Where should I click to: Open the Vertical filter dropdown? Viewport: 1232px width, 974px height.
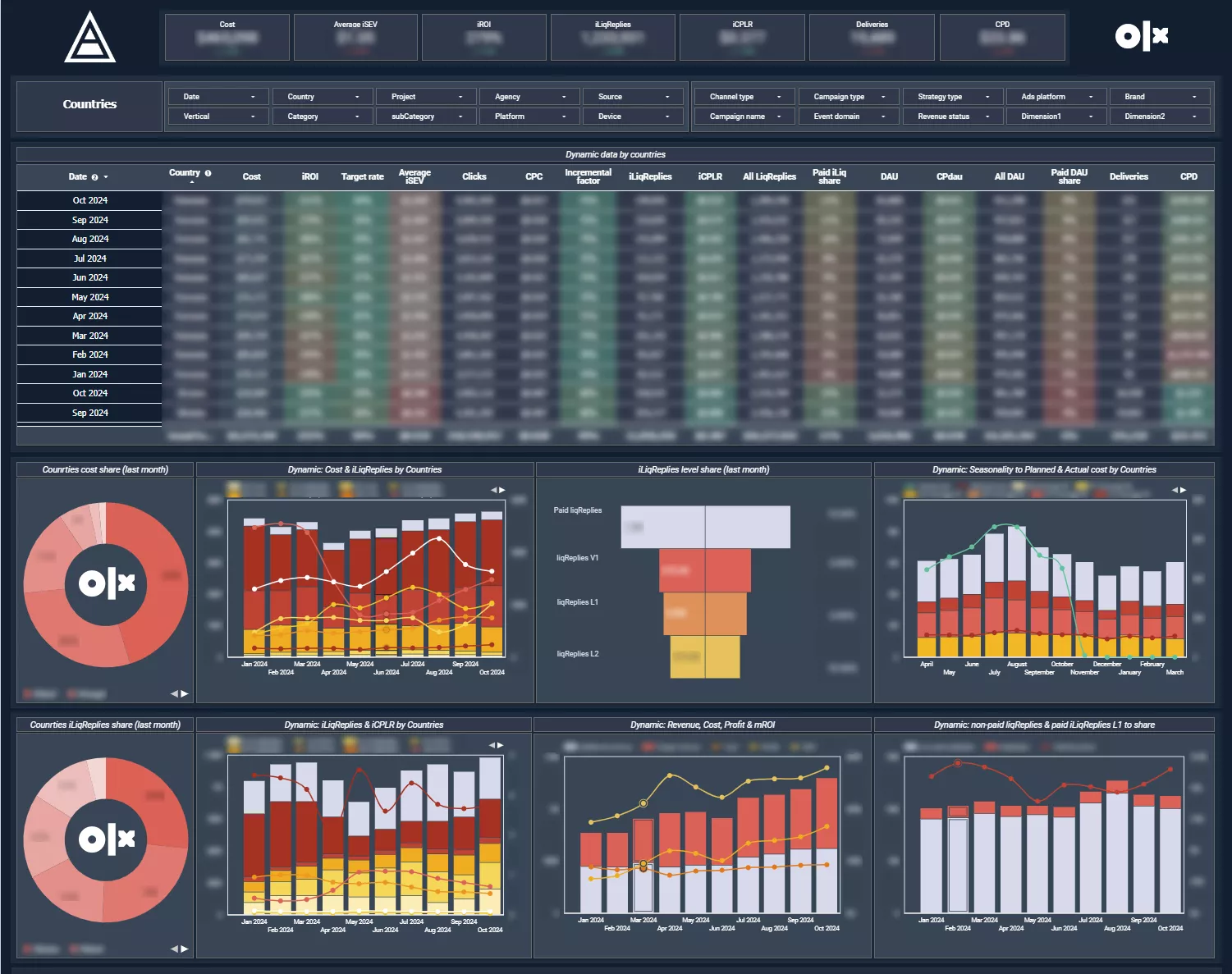[x=218, y=117]
